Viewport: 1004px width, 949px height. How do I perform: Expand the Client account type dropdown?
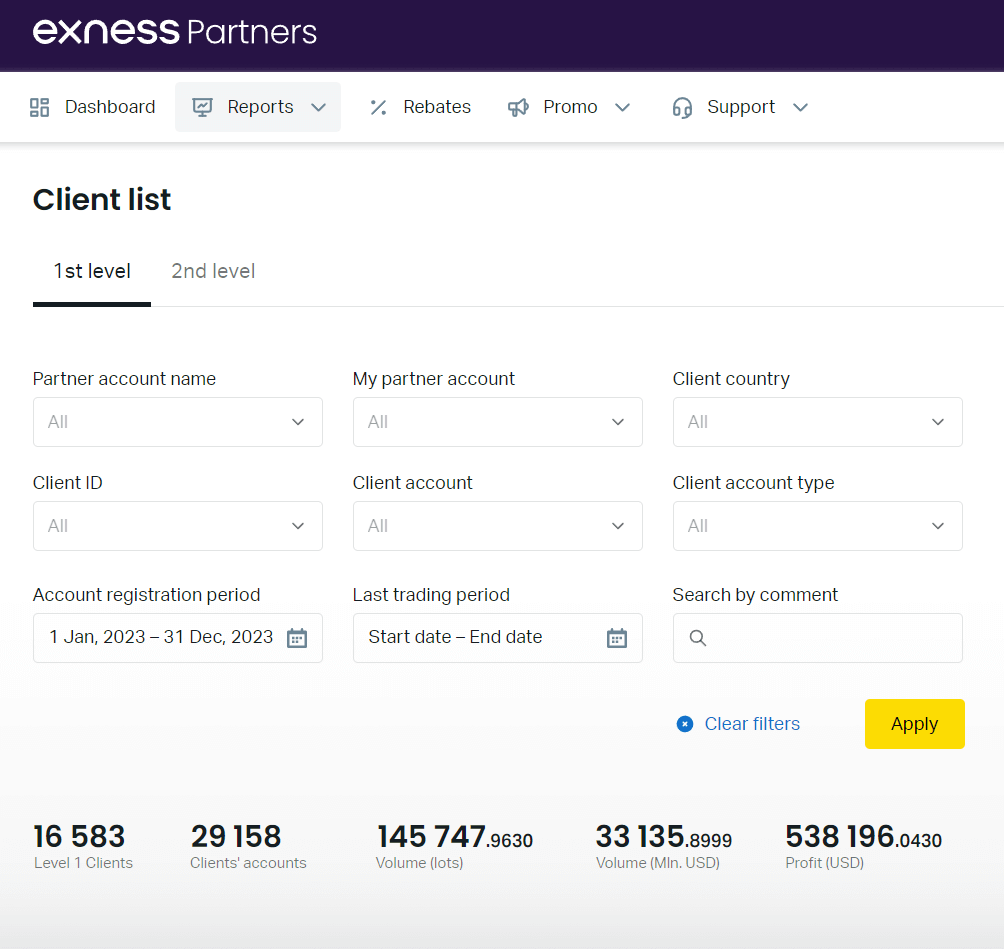[818, 526]
